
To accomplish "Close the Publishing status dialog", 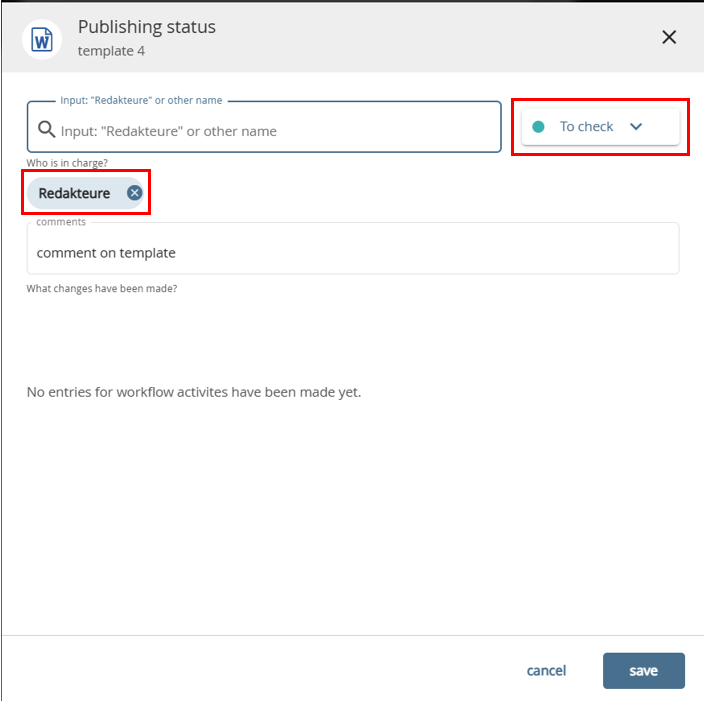I will (669, 37).
